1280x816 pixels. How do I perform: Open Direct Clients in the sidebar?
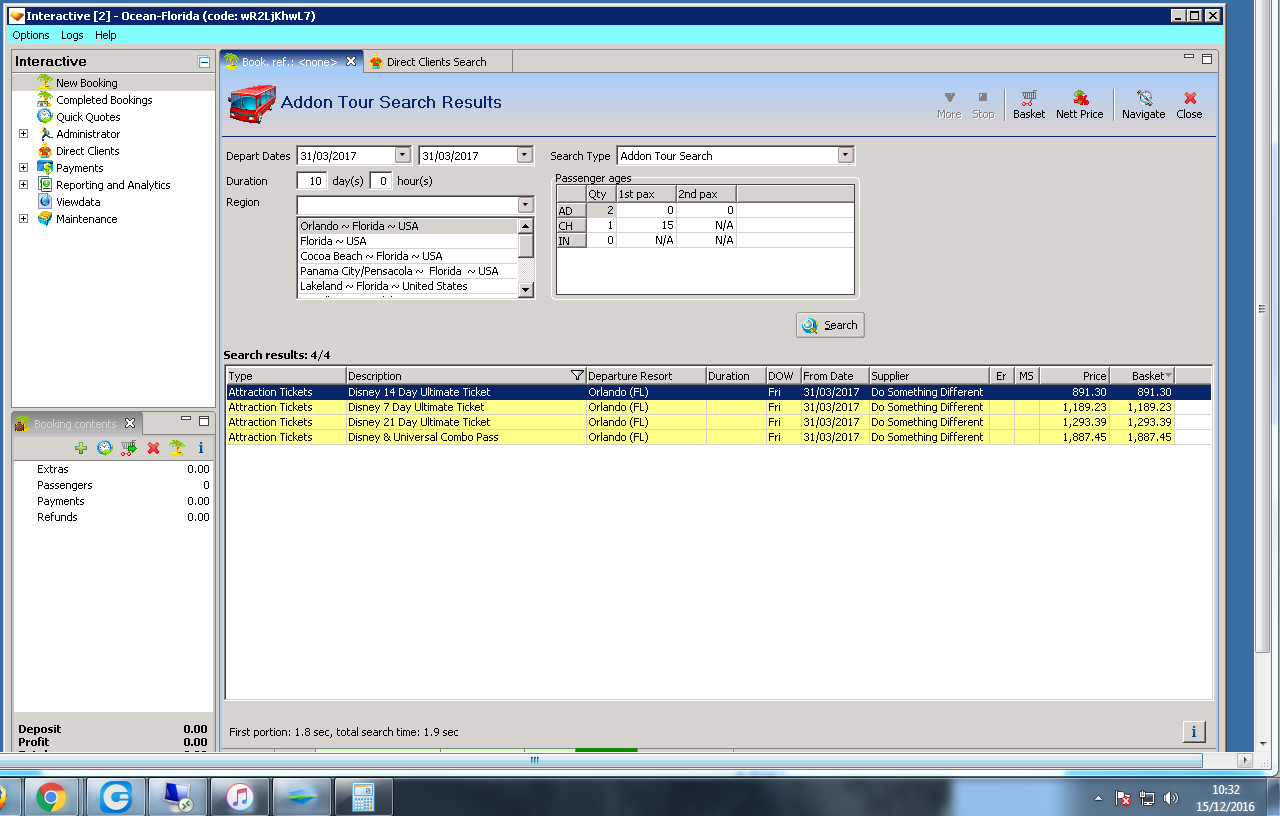point(87,151)
